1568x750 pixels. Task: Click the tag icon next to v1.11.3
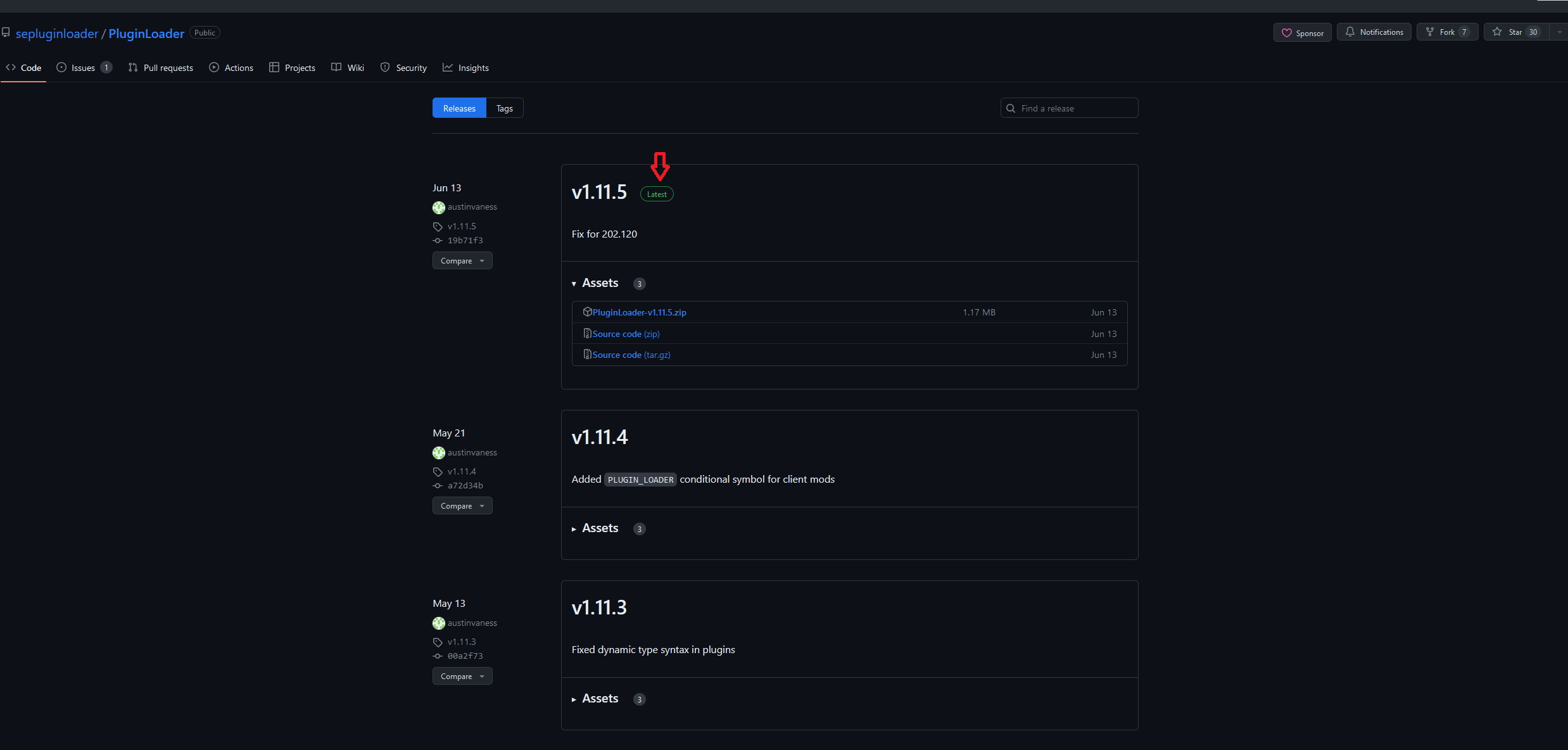coord(438,642)
